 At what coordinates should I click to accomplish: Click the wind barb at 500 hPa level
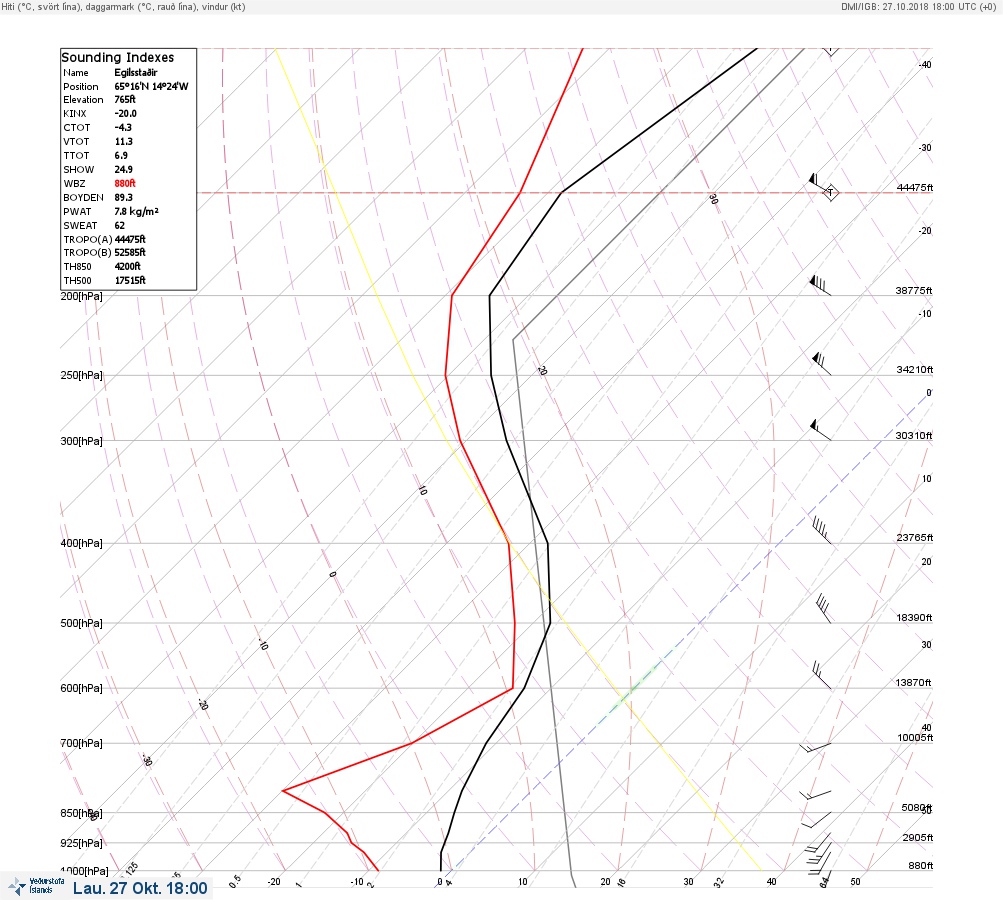(824, 608)
